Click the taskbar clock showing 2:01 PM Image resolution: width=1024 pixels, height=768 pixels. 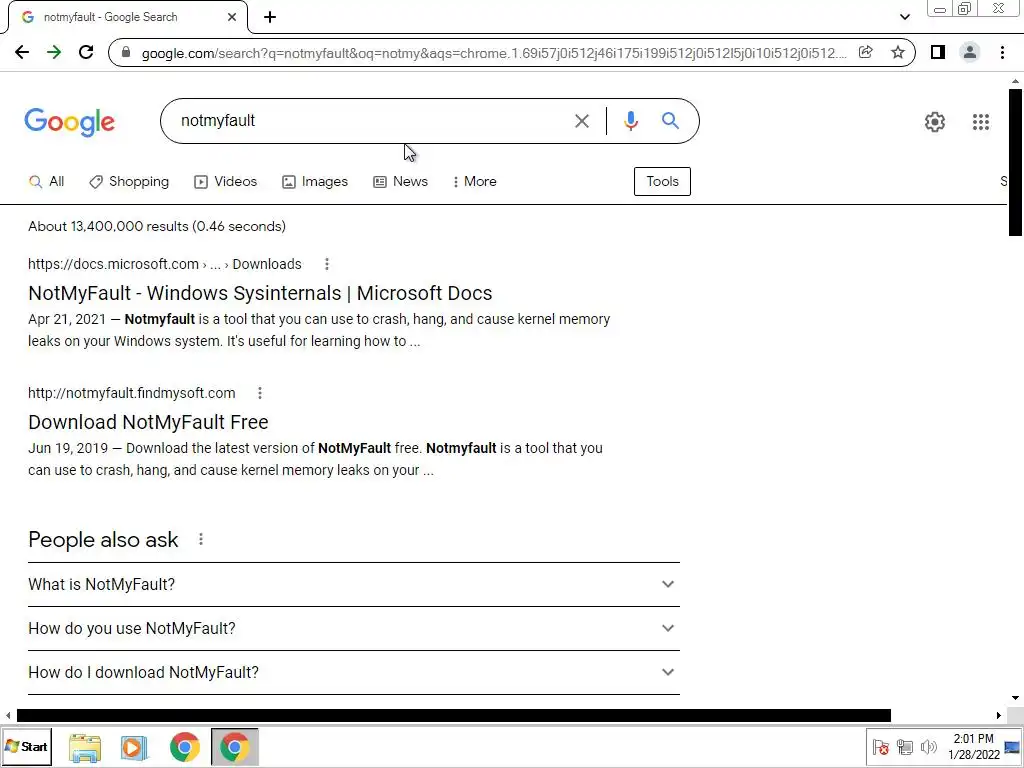(974, 747)
